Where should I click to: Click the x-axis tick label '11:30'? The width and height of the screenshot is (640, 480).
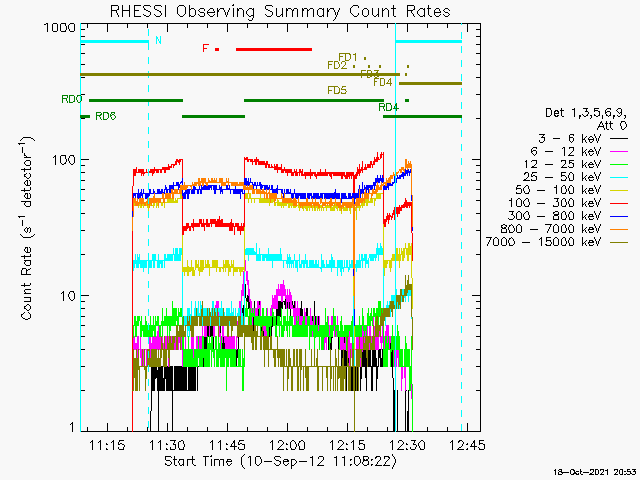click(x=167, y=444)
